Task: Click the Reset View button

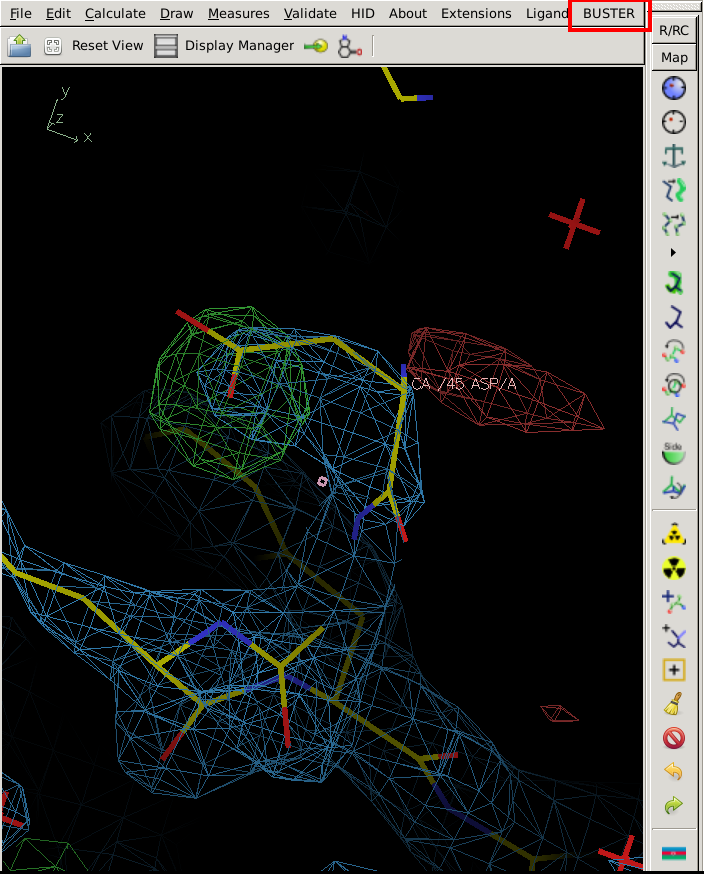Action: point(94,46)
